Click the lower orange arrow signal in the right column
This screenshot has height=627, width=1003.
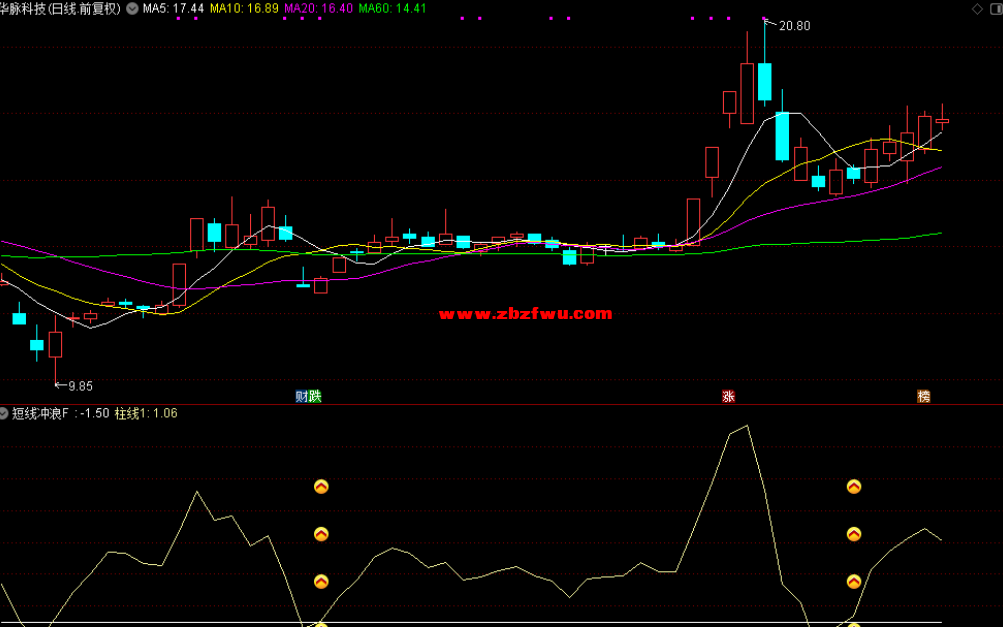854,582
